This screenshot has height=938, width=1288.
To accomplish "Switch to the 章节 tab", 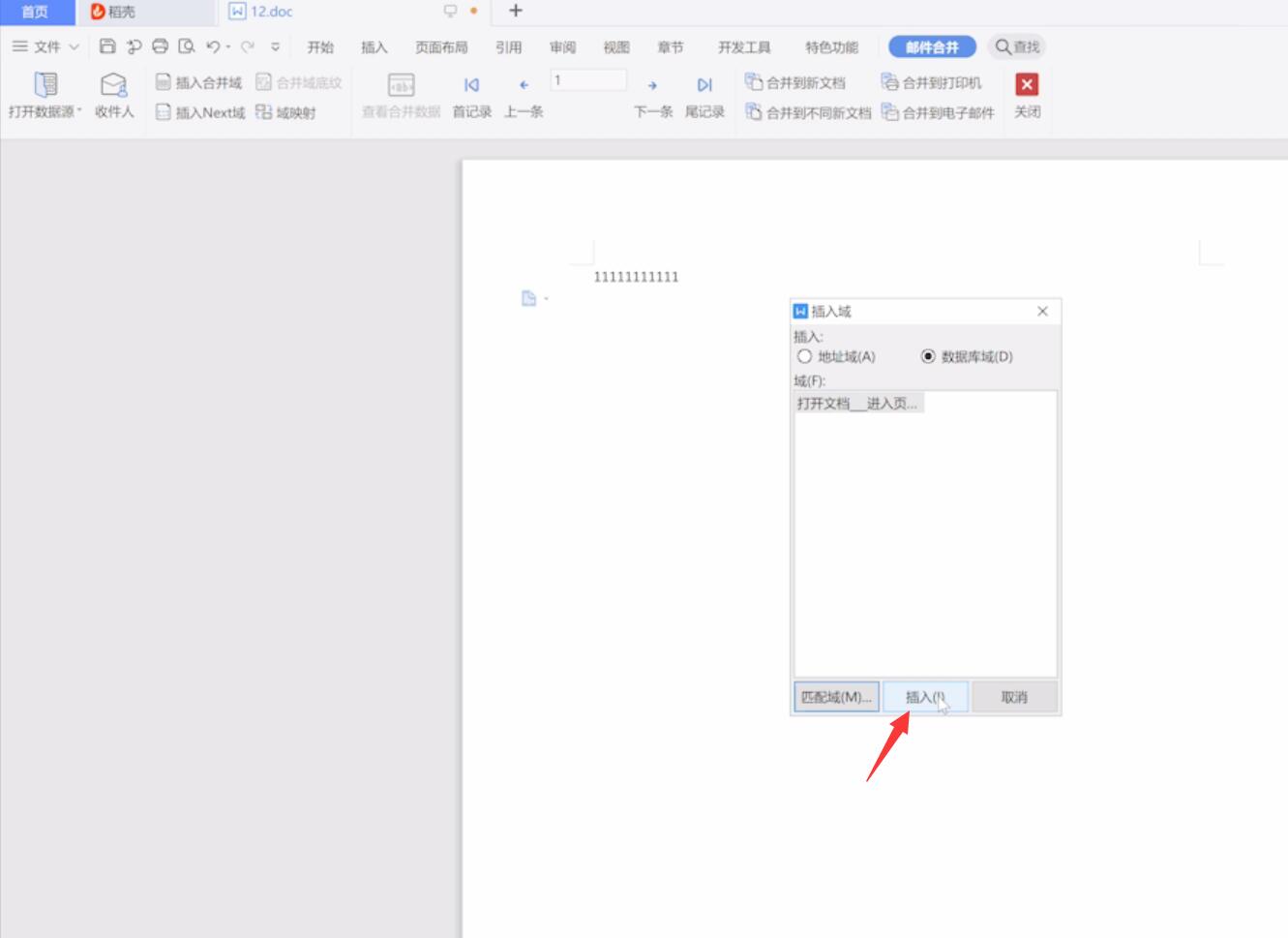I will point(671,46).
